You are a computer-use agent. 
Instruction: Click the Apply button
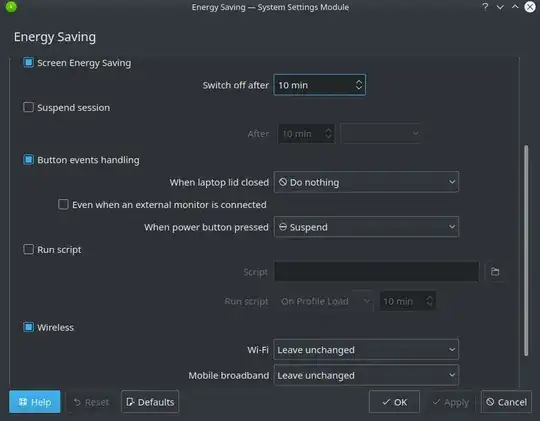(450, 402)
